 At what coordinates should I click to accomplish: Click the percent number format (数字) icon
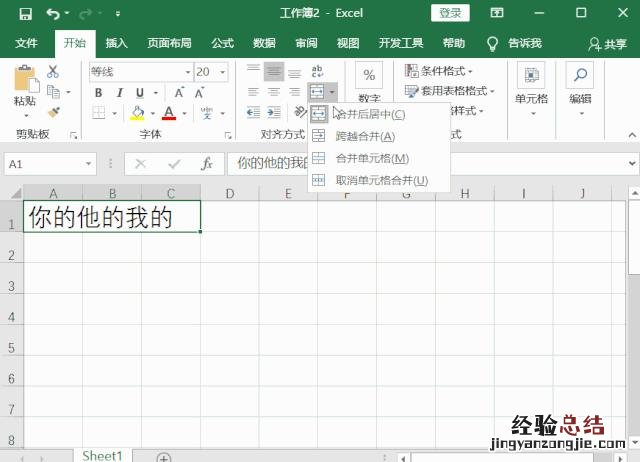(369, 77)
